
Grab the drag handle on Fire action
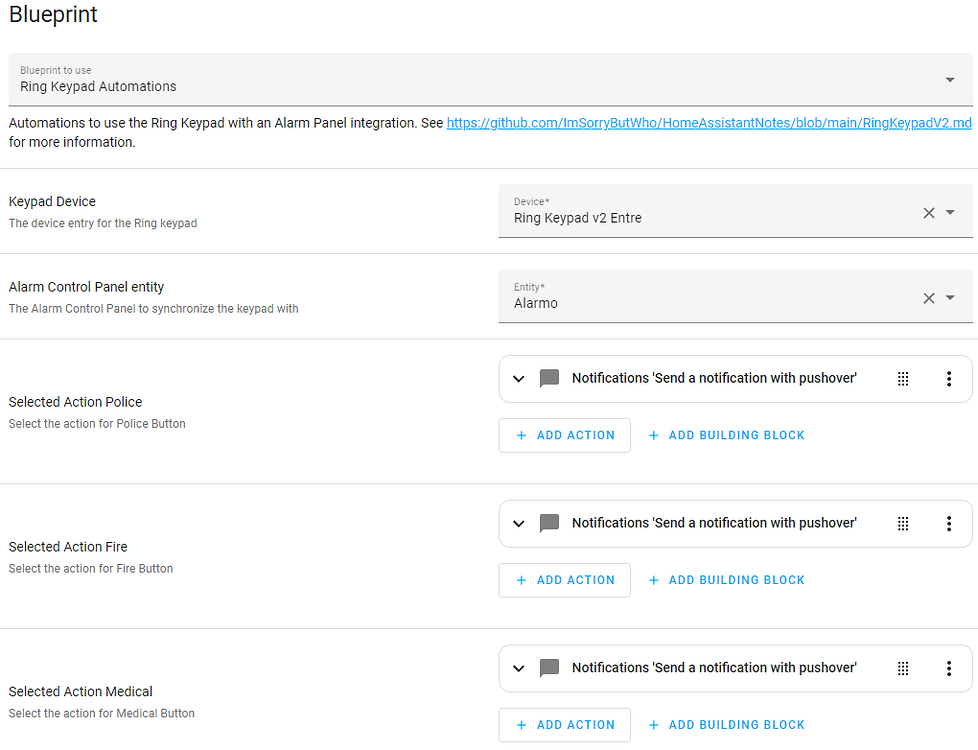tap(903, 524)
